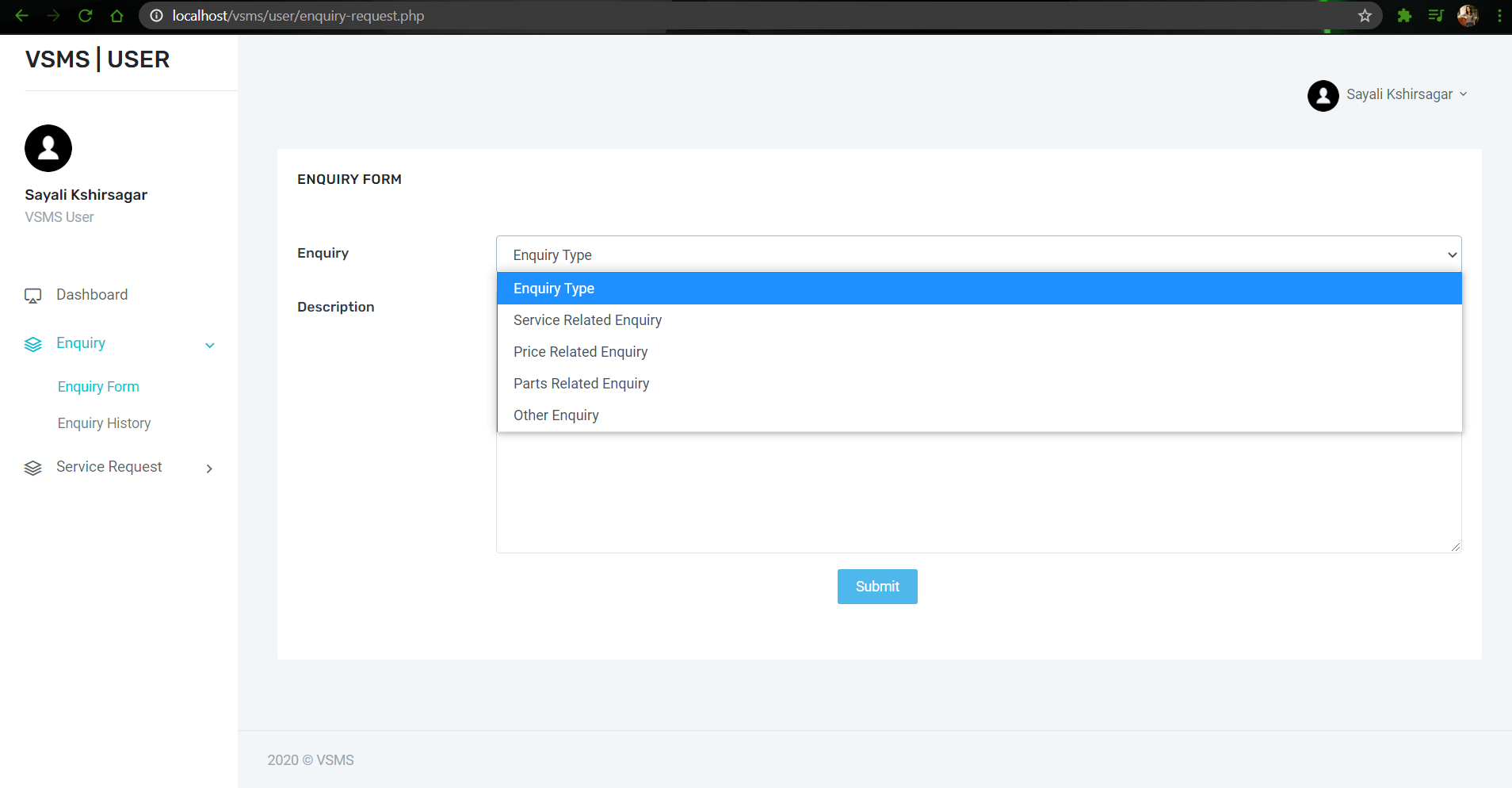Image resolution: width=1512 pixels, height=788 pixels.
Task: Click the Description field label
Action: click(336, 307)
